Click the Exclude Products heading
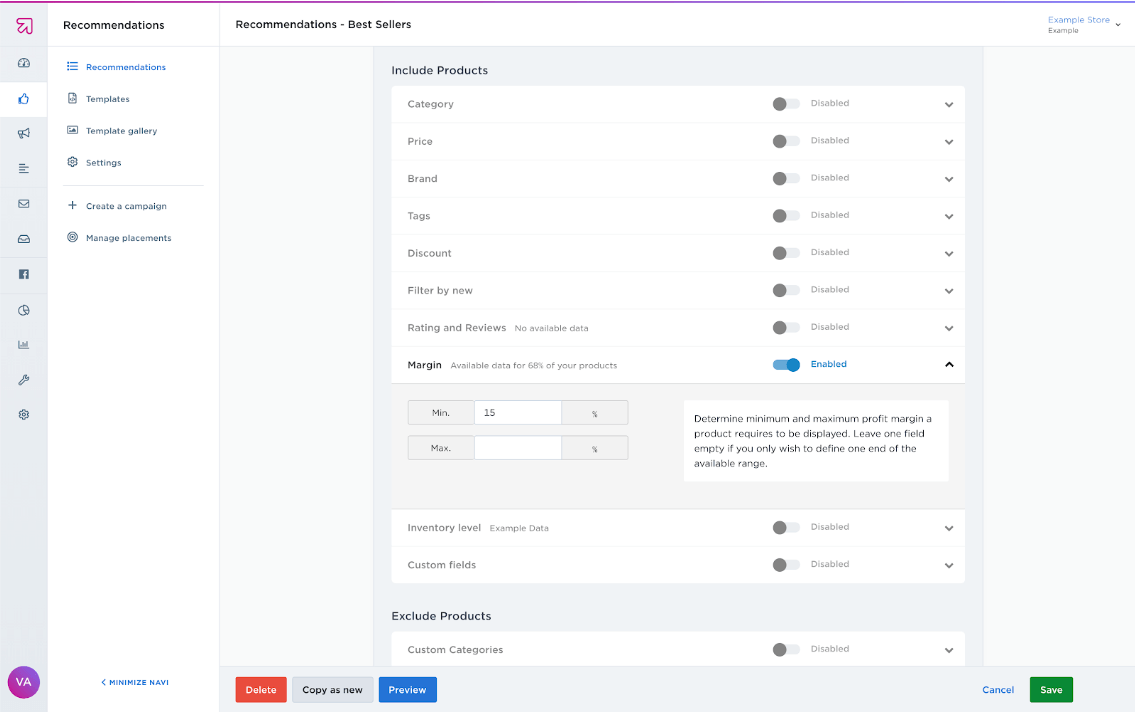The height and width of the screenshot is (712, 1135). click(x=441, y=616)
